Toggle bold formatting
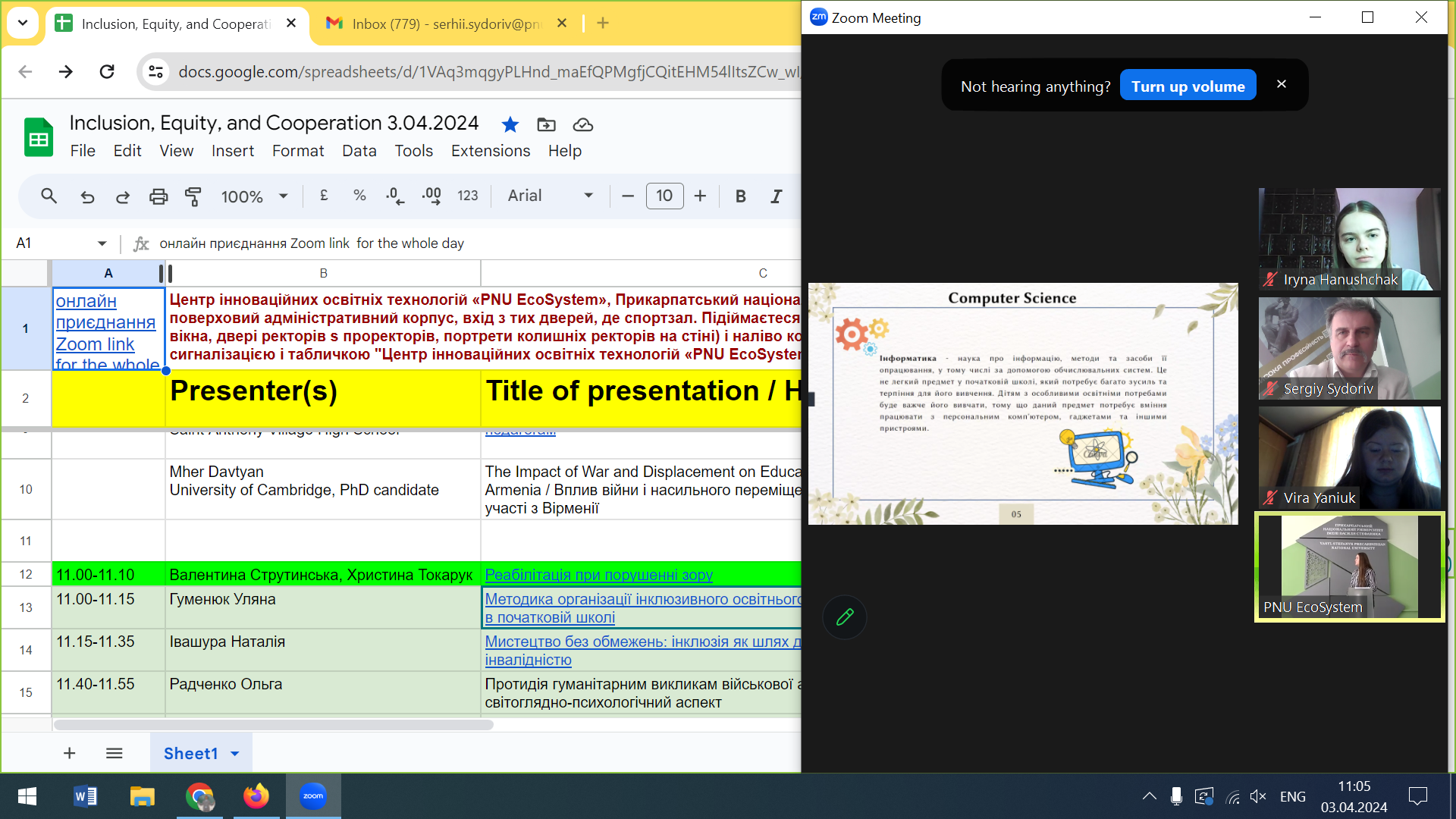 pos(740,196)
